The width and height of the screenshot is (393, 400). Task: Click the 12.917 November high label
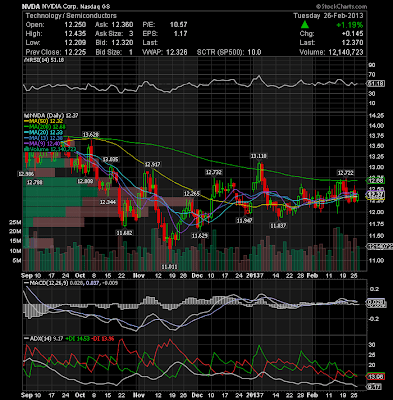tap(152, 164)
